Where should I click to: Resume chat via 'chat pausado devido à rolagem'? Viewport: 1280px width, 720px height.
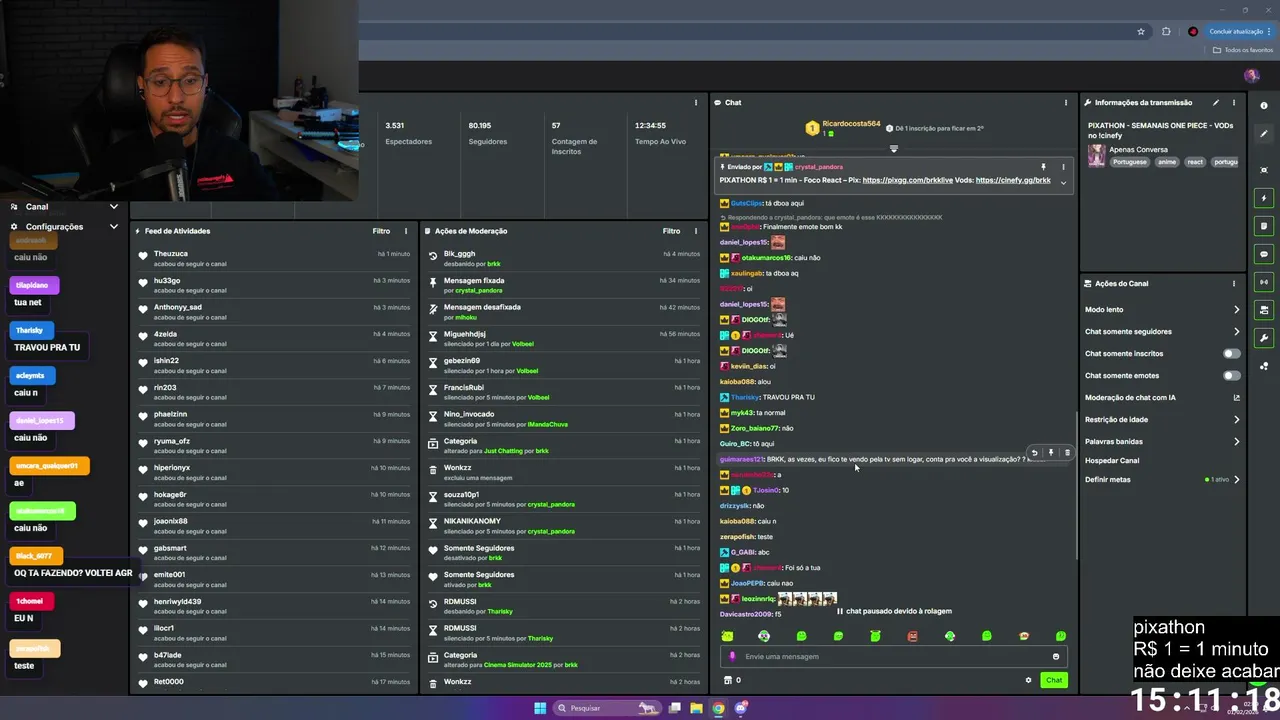pyautogui.click(x=894, y=611)
